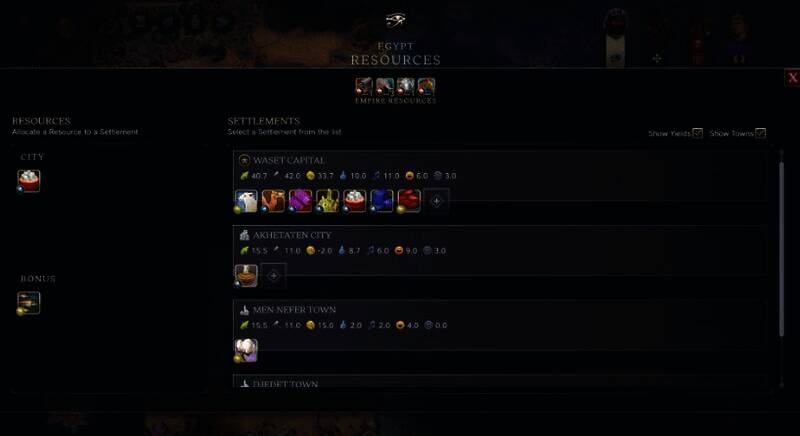Click the red brick resource in Waset Capital
The image size is (800, 436).
(x=409, y=201)
